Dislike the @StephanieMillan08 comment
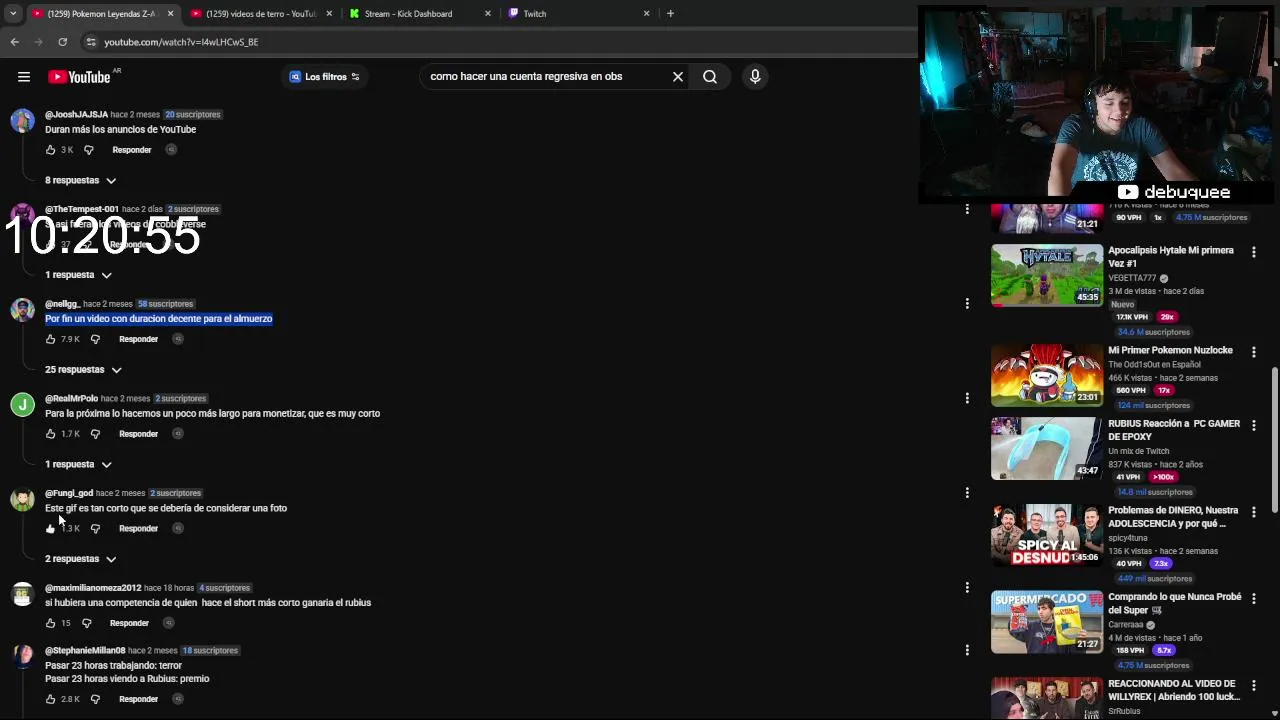The width and height of the screenshot is (1280, 720). (x=95, y=699)
